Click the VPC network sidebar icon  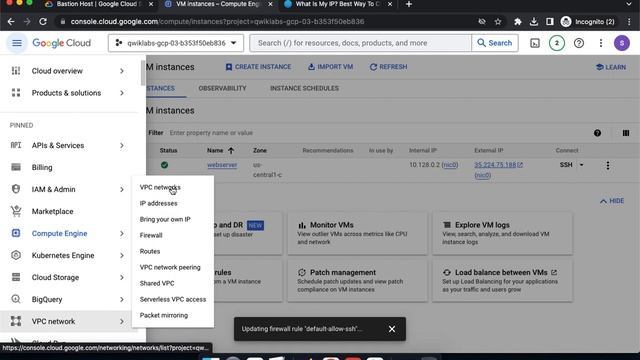click(x=16, y=321)
